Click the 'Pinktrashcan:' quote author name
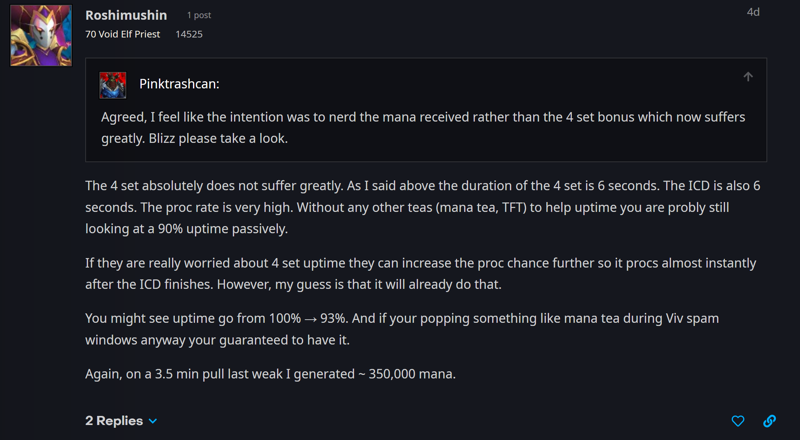The image size is (800, 440). pos(179,84)
